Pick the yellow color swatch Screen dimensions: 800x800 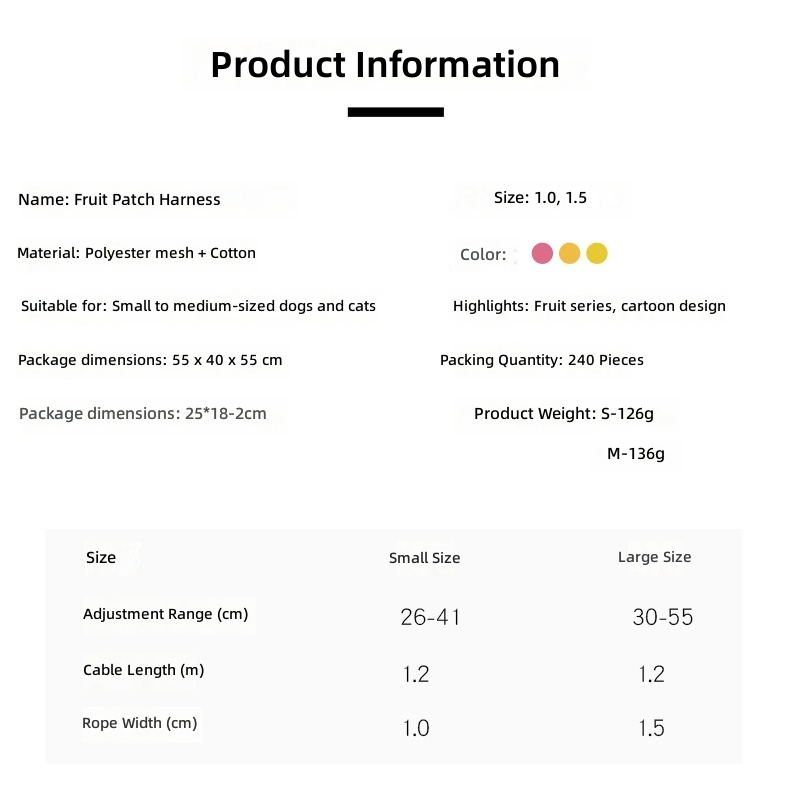(596, 254)
